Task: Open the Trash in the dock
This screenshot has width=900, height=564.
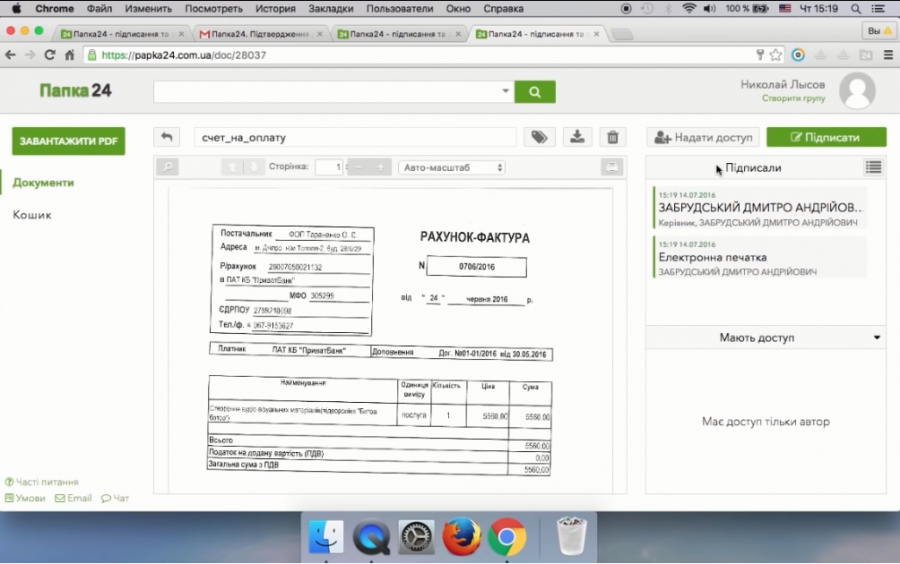Action: [x=572, y=536]
